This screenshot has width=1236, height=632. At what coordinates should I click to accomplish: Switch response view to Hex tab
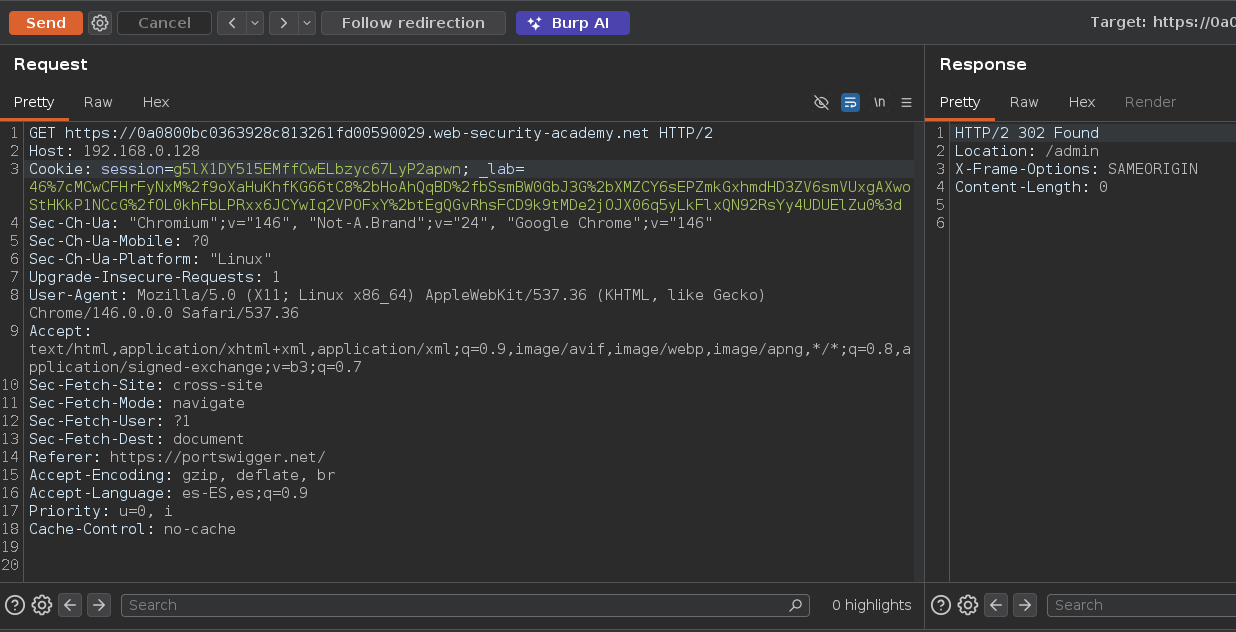point(1081,102)
